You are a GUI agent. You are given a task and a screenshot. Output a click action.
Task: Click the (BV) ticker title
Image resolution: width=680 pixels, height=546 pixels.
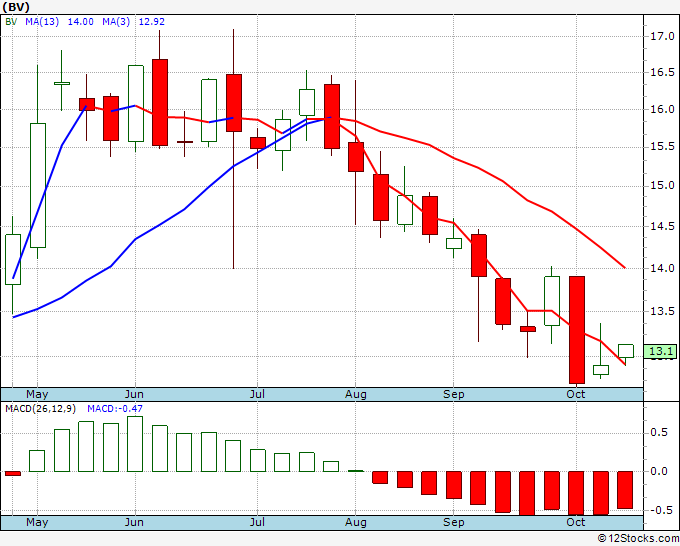point(16,7)
